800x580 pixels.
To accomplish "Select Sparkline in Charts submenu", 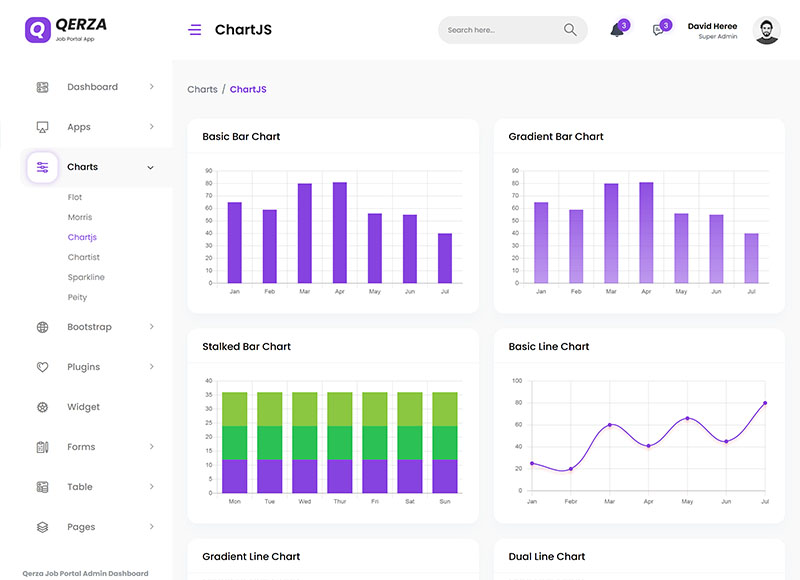I will click(86, 277).
